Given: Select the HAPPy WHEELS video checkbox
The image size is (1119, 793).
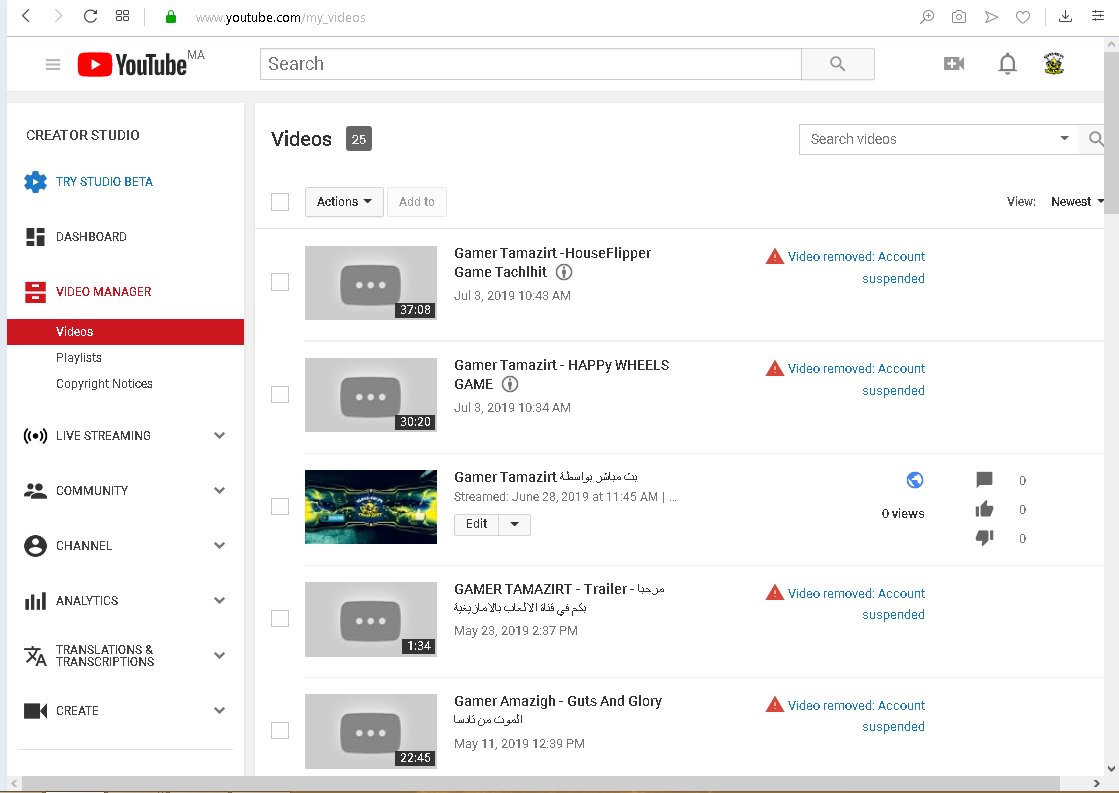Looking at the screenshot, I should pos(280,395).
